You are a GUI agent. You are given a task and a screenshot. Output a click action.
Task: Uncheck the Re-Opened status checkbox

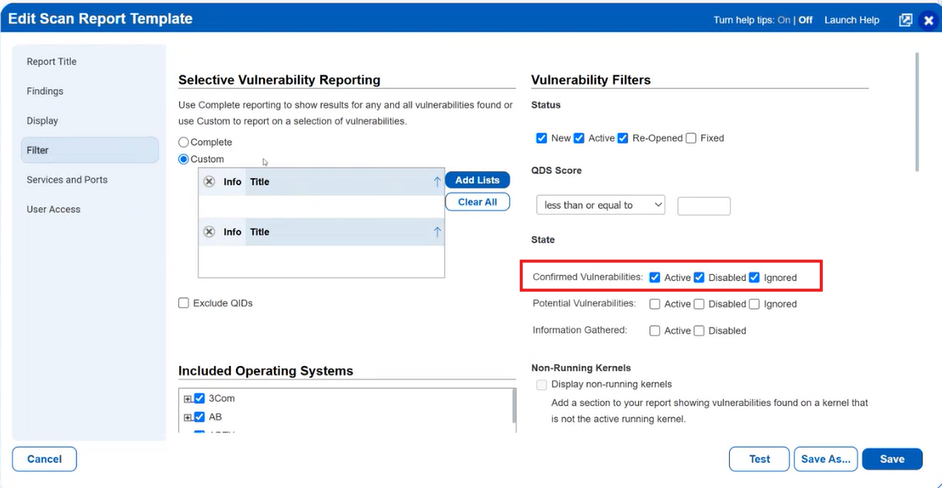coord(623,138)
